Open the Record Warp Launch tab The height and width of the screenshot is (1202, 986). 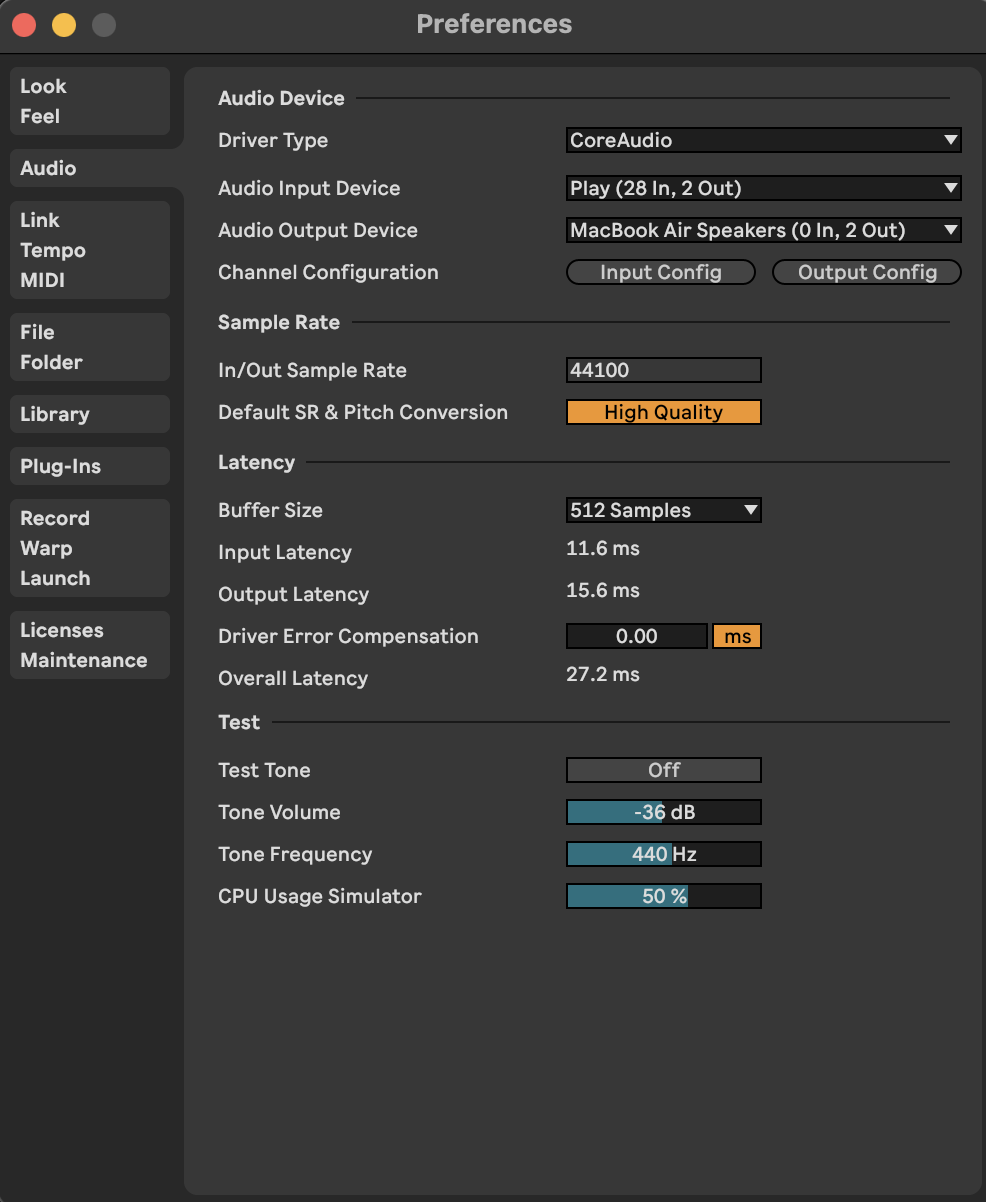click(x=90, y=548)
